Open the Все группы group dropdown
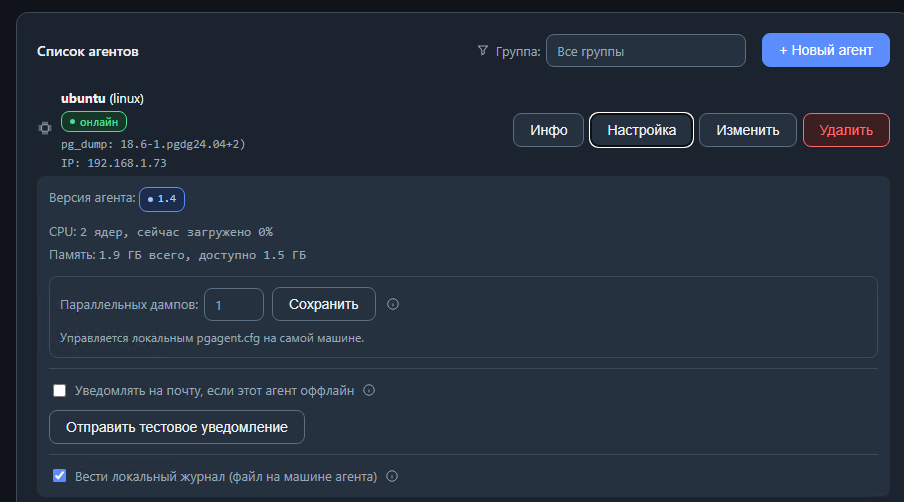The width and height of the screenshot is (904, 502). coord(646,51)
